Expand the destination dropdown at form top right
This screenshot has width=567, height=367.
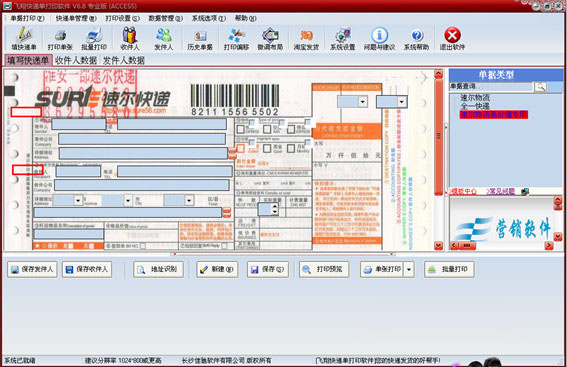point(401,102)
